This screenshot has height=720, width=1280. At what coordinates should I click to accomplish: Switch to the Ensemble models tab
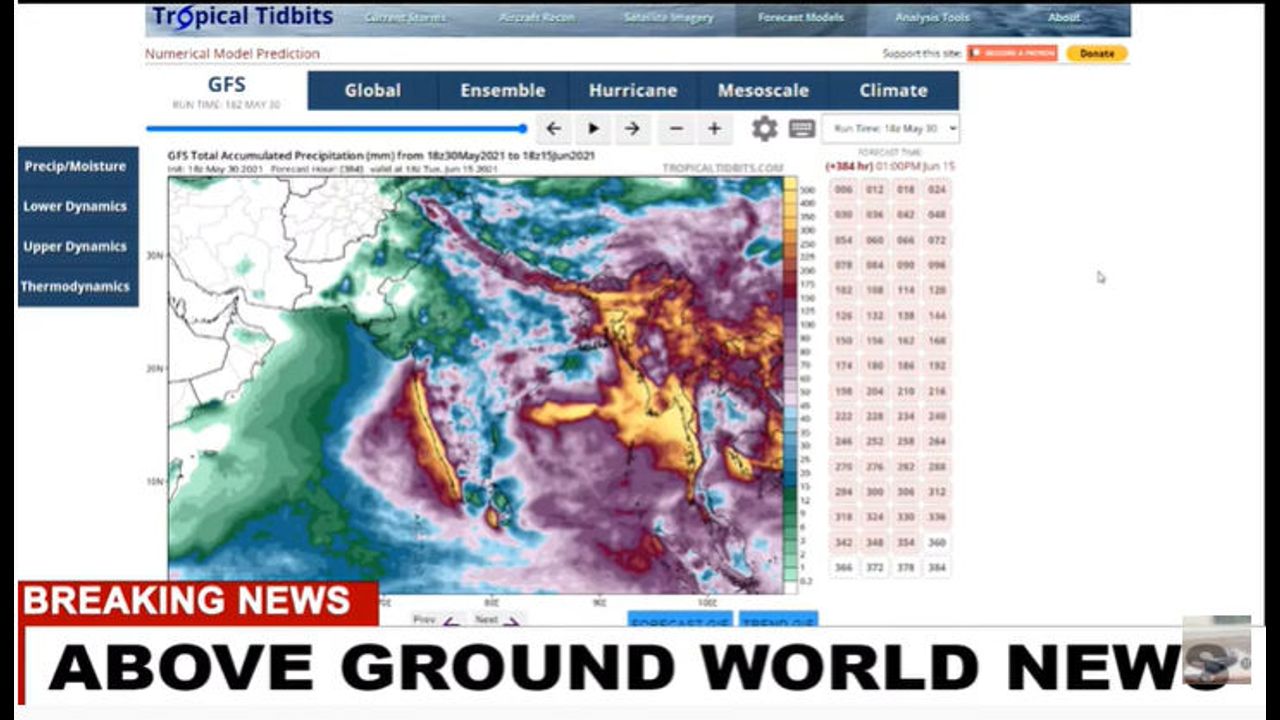tap(502, 90)
